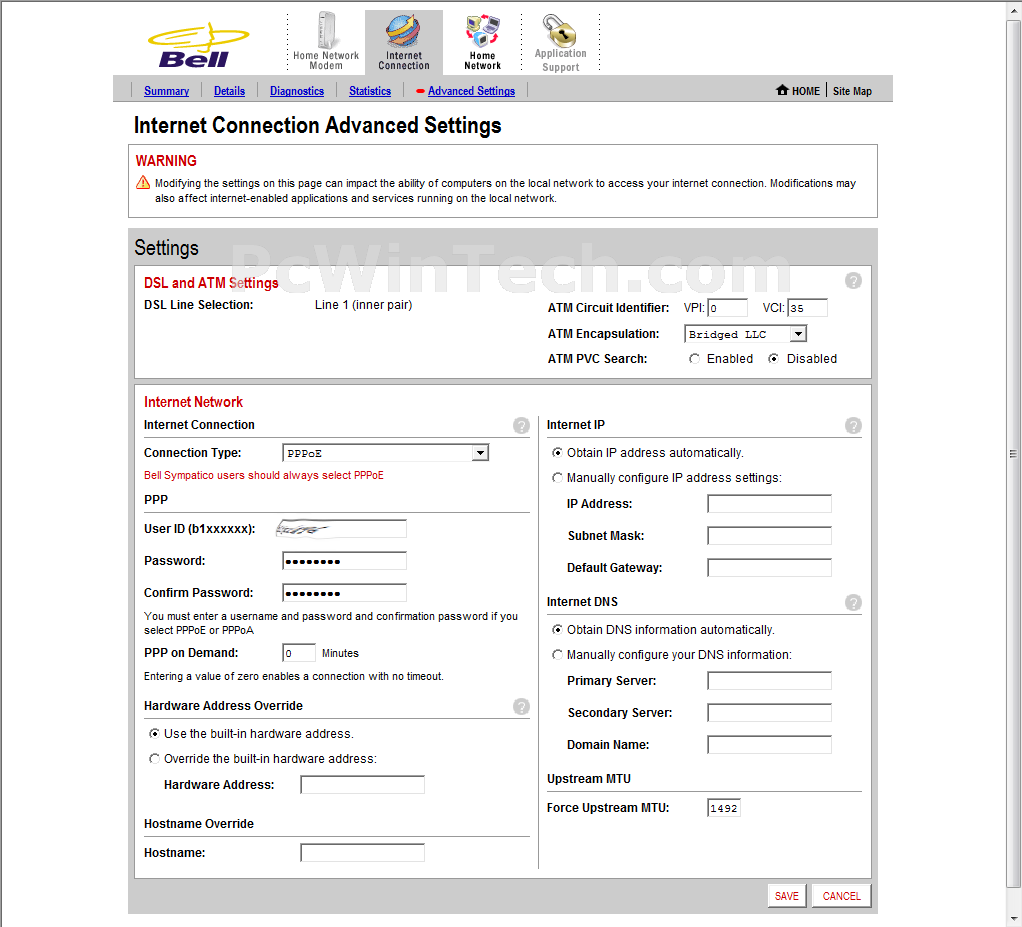Image resolution: width=1022 pixels, height=927 pixels.
Task: Click the Hostname field
Action: (362, 852)
